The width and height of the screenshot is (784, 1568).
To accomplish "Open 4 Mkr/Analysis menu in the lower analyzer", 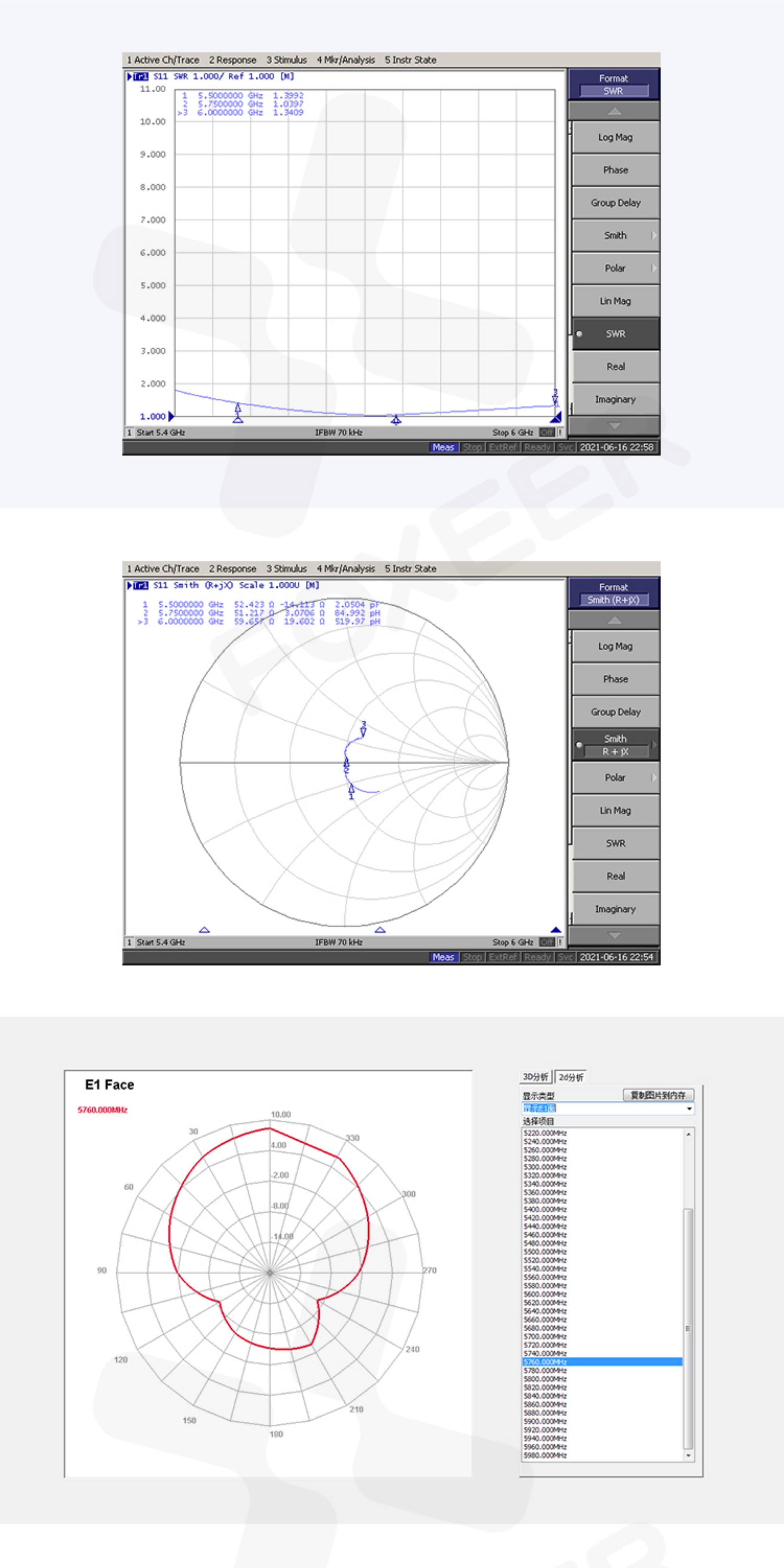I will point(346,568).
